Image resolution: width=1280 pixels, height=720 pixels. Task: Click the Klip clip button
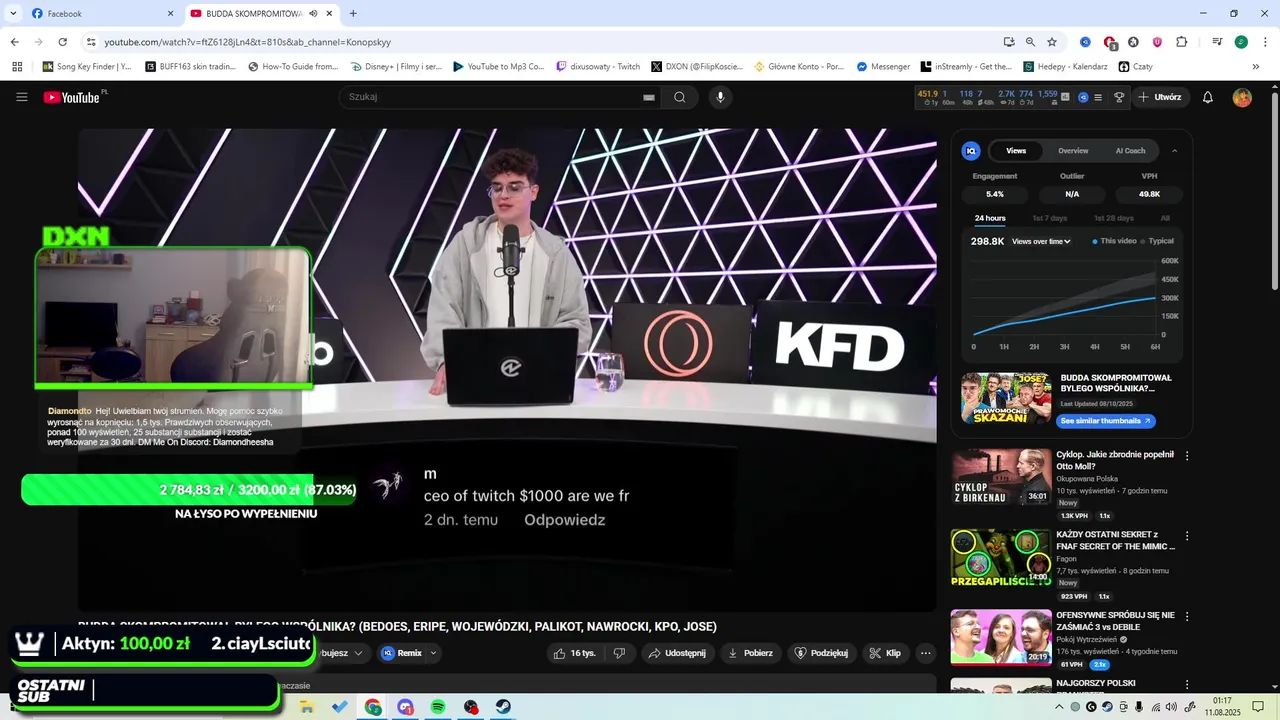tap(885, 653)
